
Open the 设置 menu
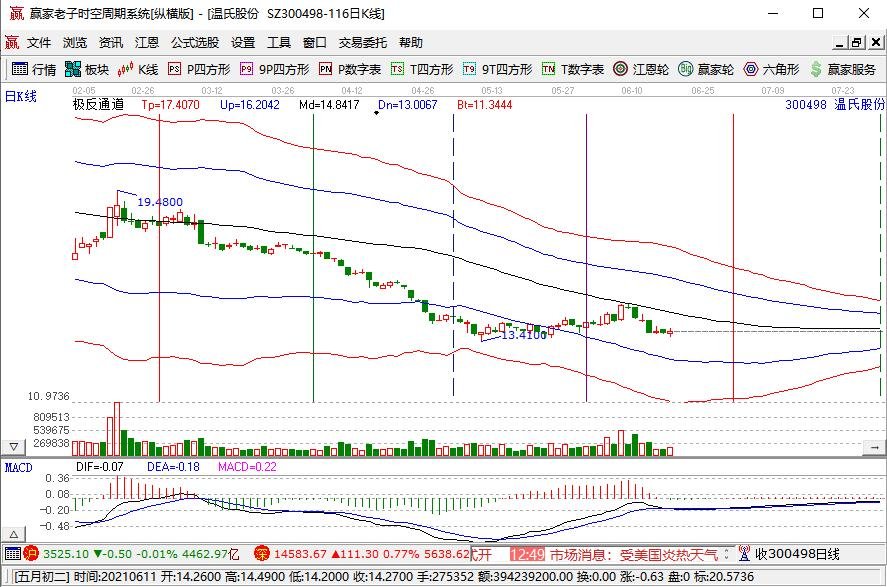point(243,42)
